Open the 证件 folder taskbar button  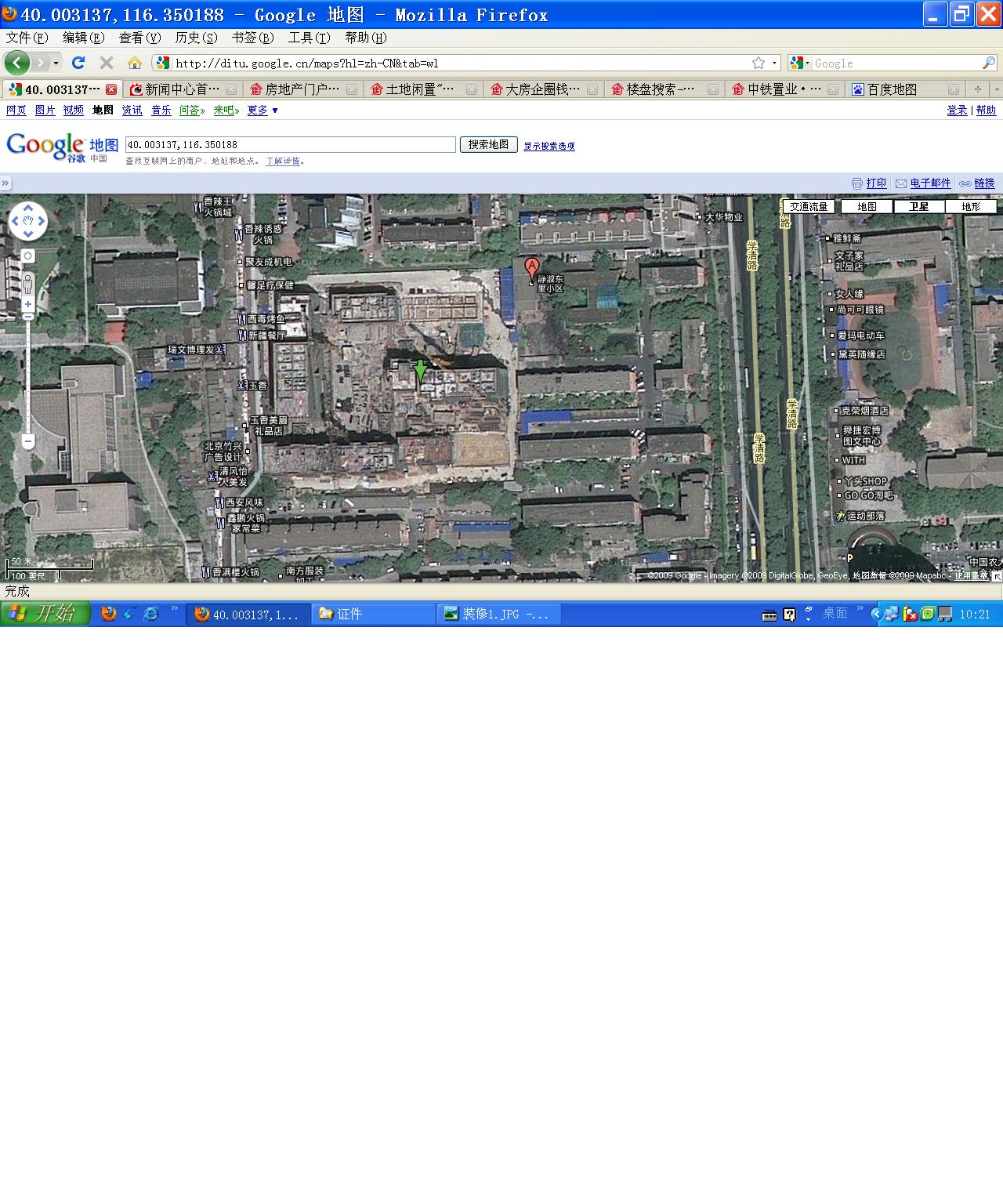pos(374,614)
